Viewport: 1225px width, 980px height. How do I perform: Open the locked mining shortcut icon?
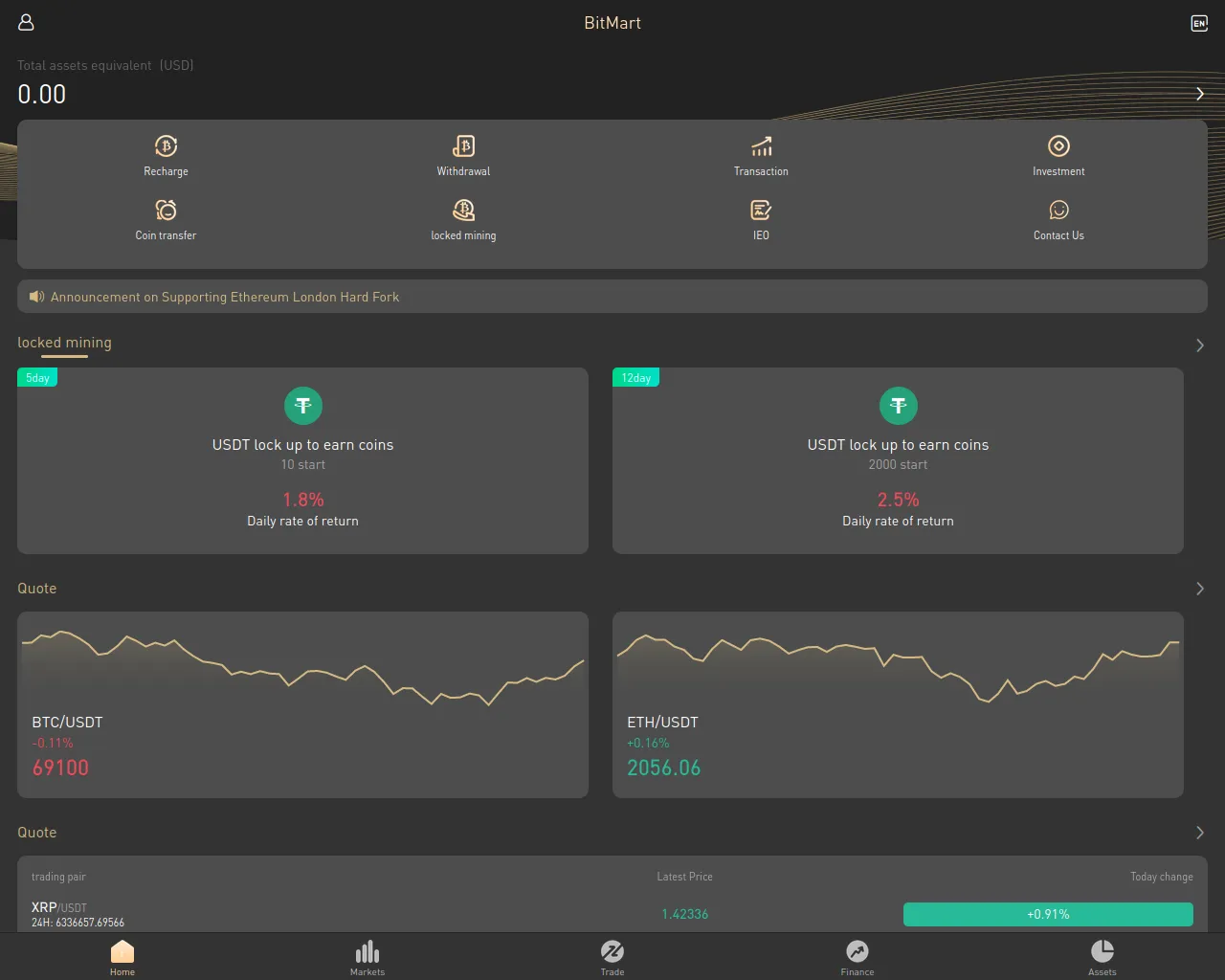tap(463, 210)
